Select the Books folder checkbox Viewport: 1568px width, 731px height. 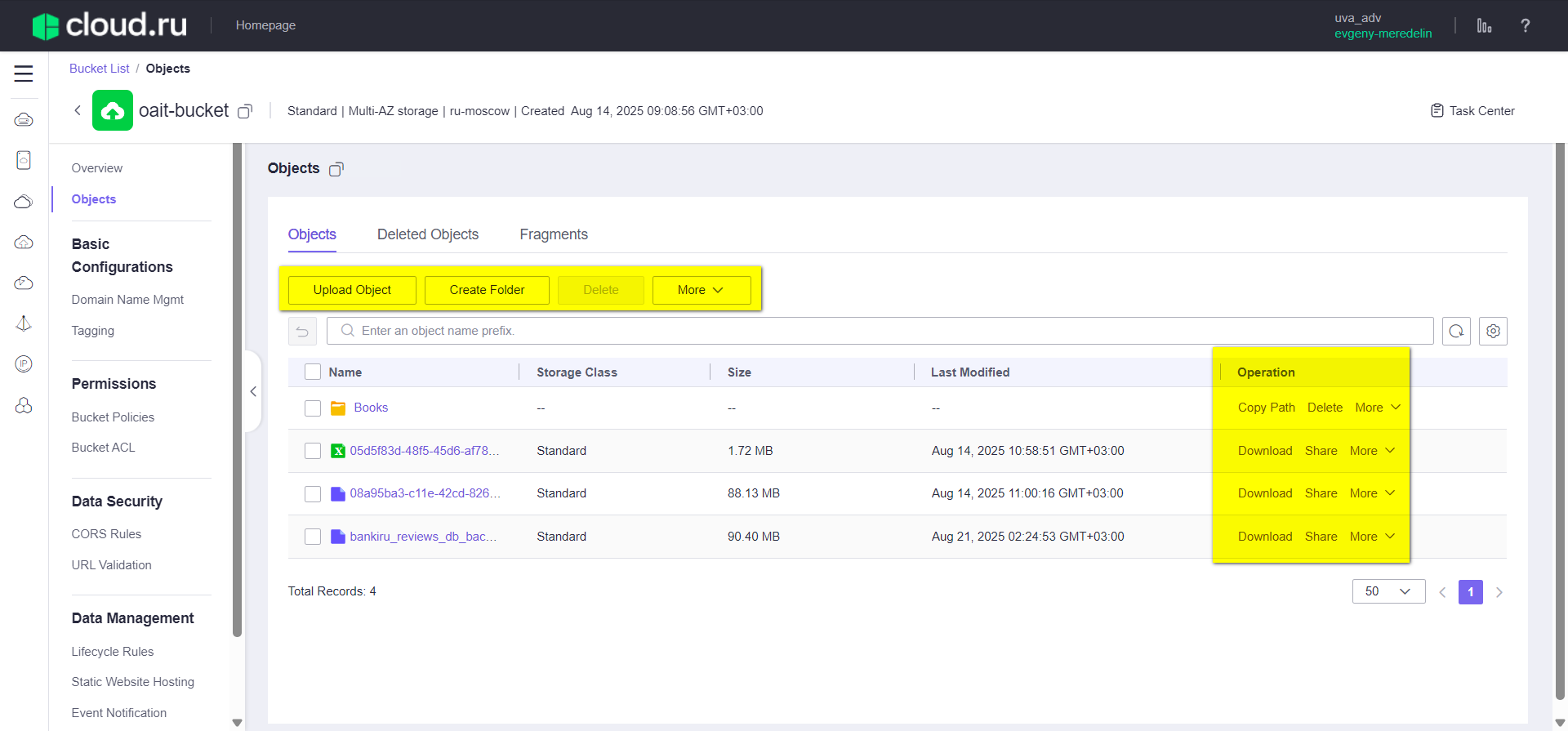coord(313,408)
